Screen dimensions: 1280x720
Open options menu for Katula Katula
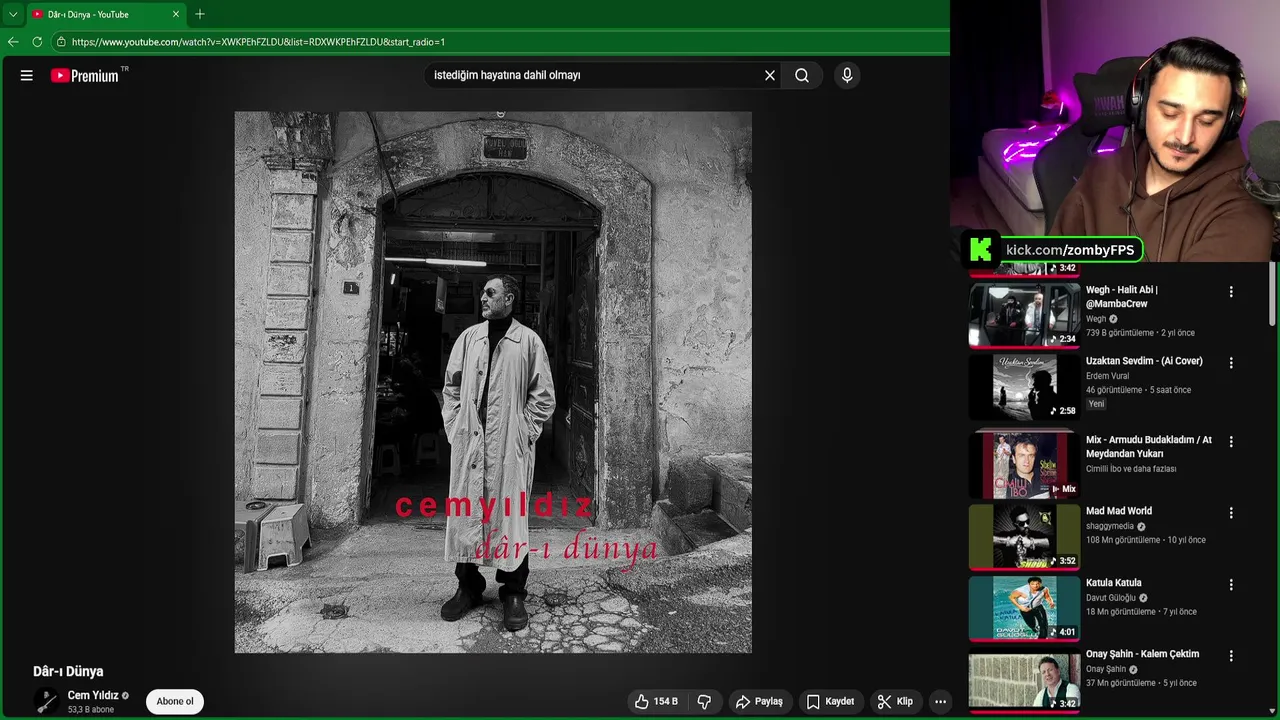1231,585
